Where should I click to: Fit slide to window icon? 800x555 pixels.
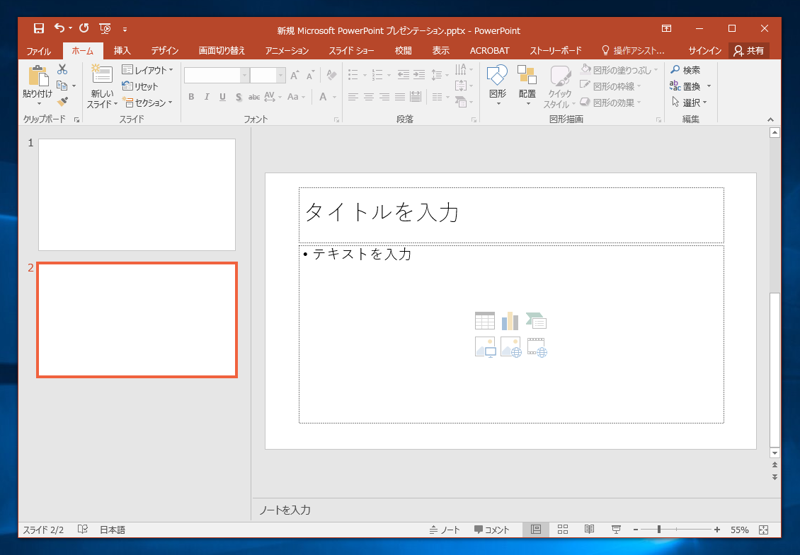click(x=764, y=529)
